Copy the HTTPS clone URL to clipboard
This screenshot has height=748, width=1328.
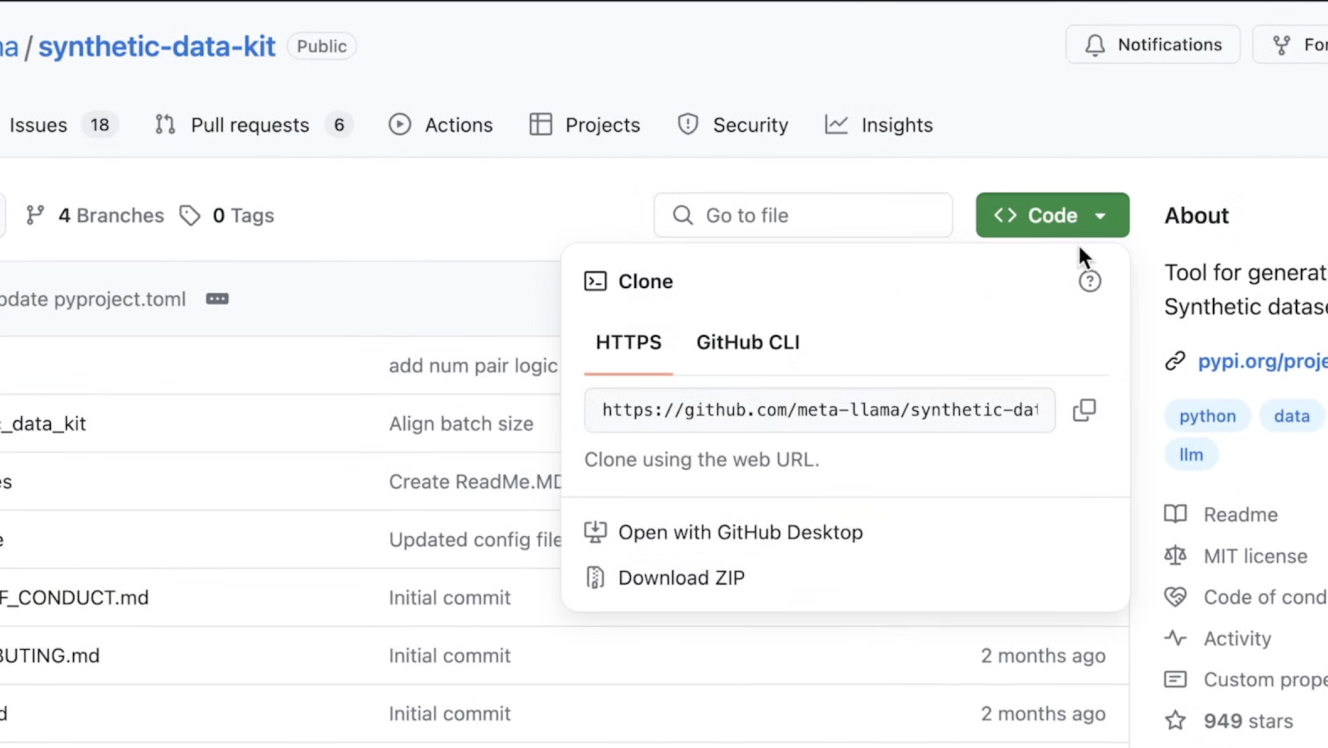click(1084, 410)
